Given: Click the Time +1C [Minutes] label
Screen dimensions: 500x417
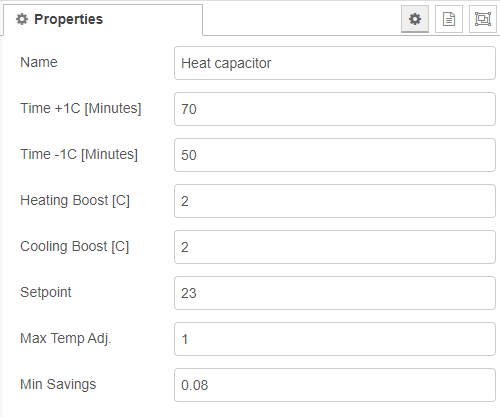Looking at the screenshot, I should coord(81,108).
